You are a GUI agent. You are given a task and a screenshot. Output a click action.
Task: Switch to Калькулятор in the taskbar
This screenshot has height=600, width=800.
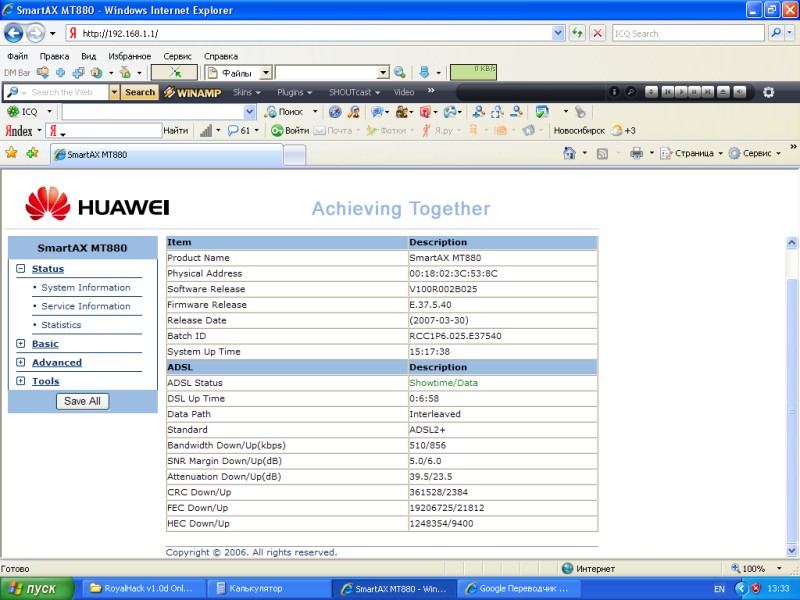click(269, 588)
